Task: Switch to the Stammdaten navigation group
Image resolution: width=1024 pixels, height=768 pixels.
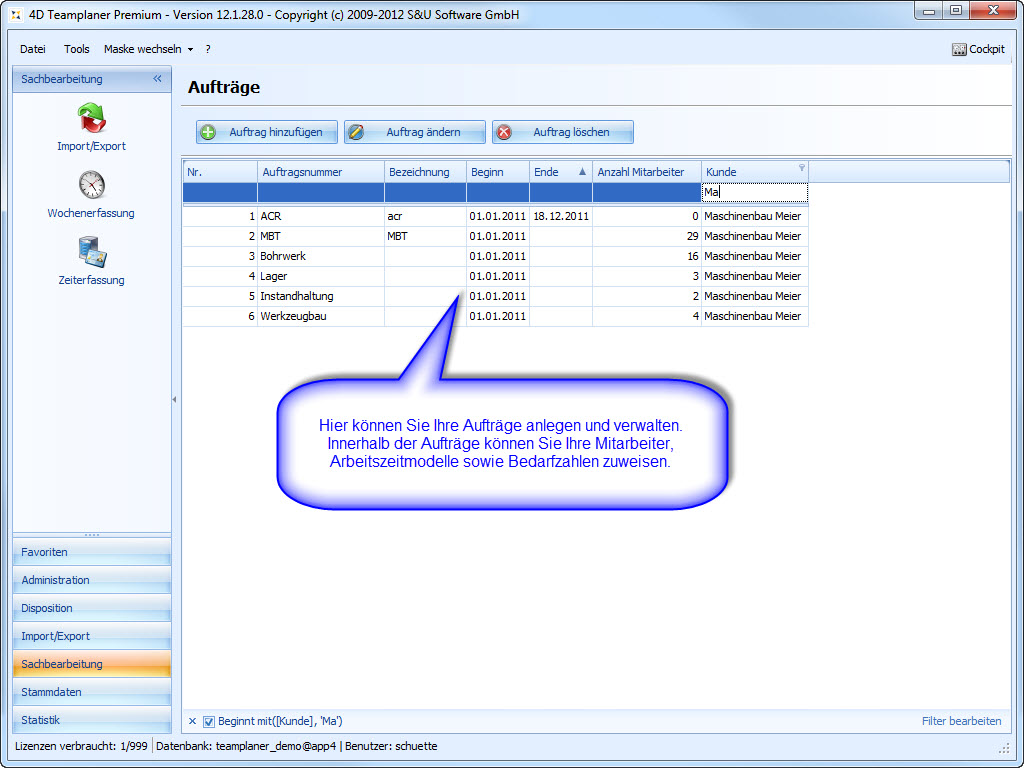Action: pyautogui.click(x=91, y=692)
